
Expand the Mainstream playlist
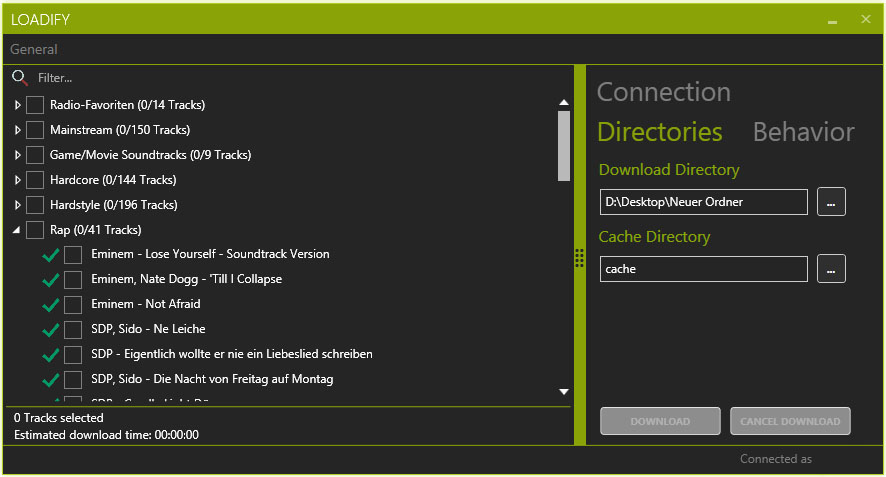[x=18, y=130]
